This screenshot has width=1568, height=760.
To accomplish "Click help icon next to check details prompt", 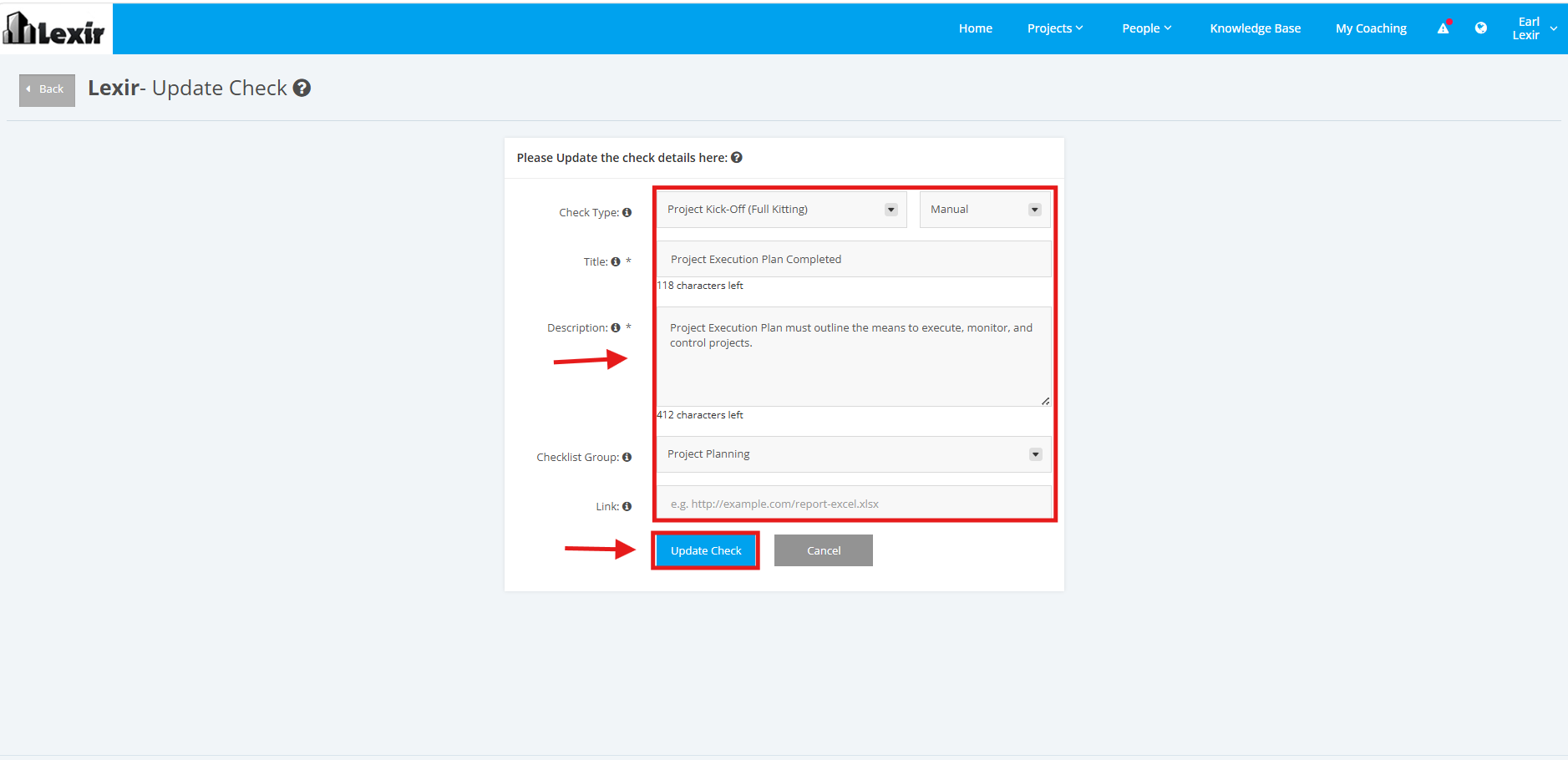I will (x=737, y=157).
